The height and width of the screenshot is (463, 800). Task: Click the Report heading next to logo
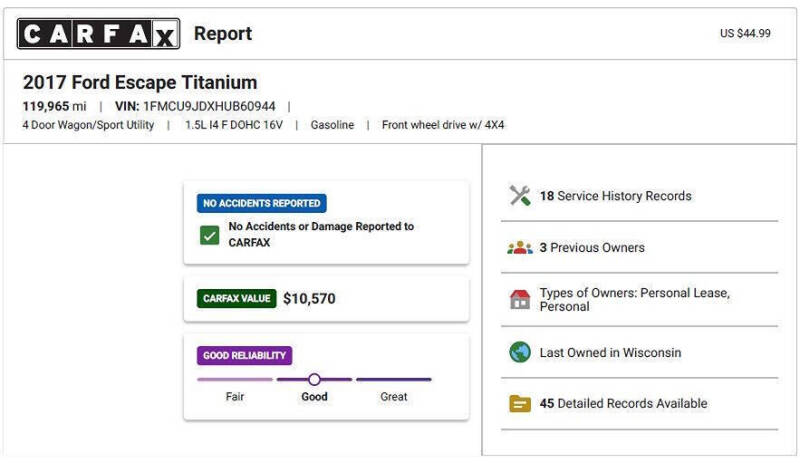[x=223, y=34]
